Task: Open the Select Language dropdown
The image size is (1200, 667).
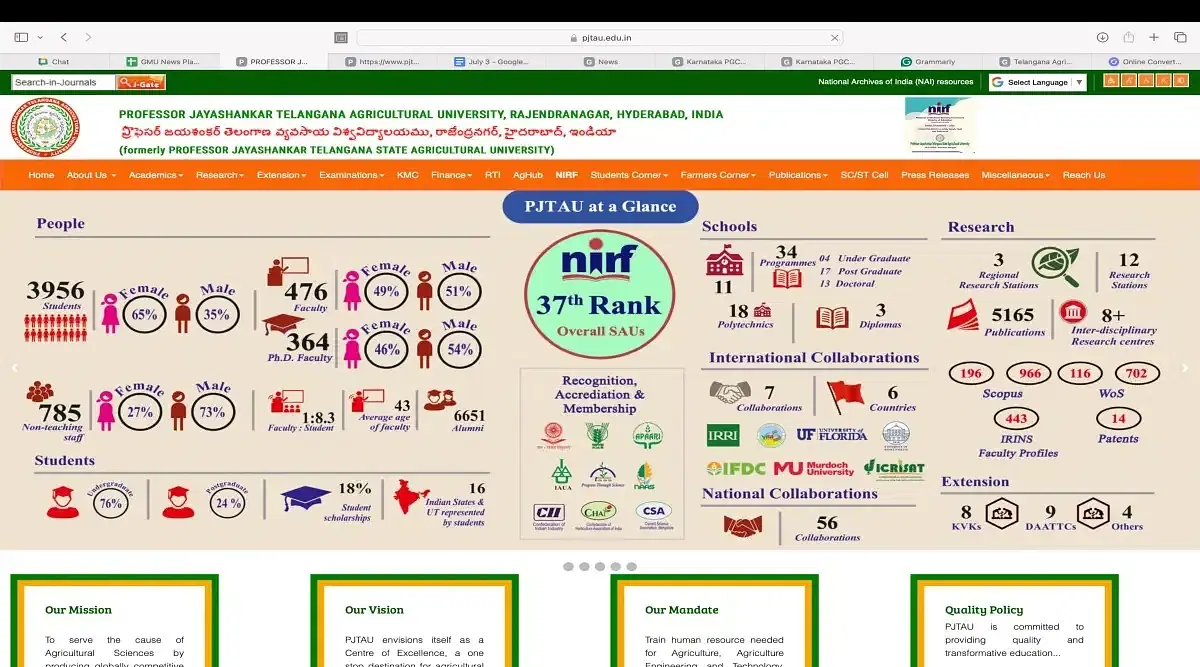Action: [1038, 82]
